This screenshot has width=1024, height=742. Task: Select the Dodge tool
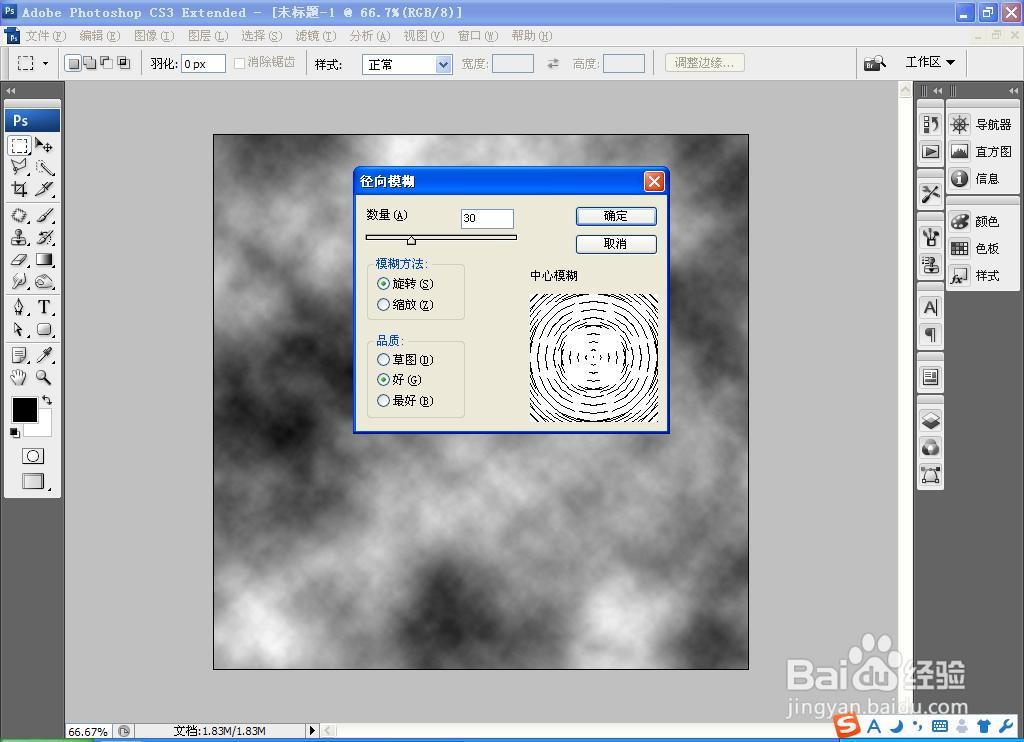[x=44, y=282]
